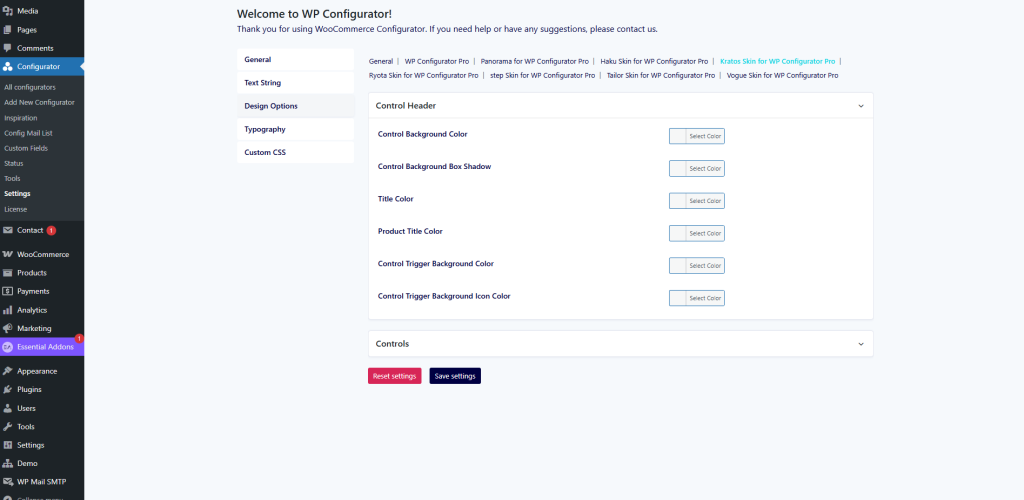Click the Essential Addons EA icon

click(x=8, y=347)
